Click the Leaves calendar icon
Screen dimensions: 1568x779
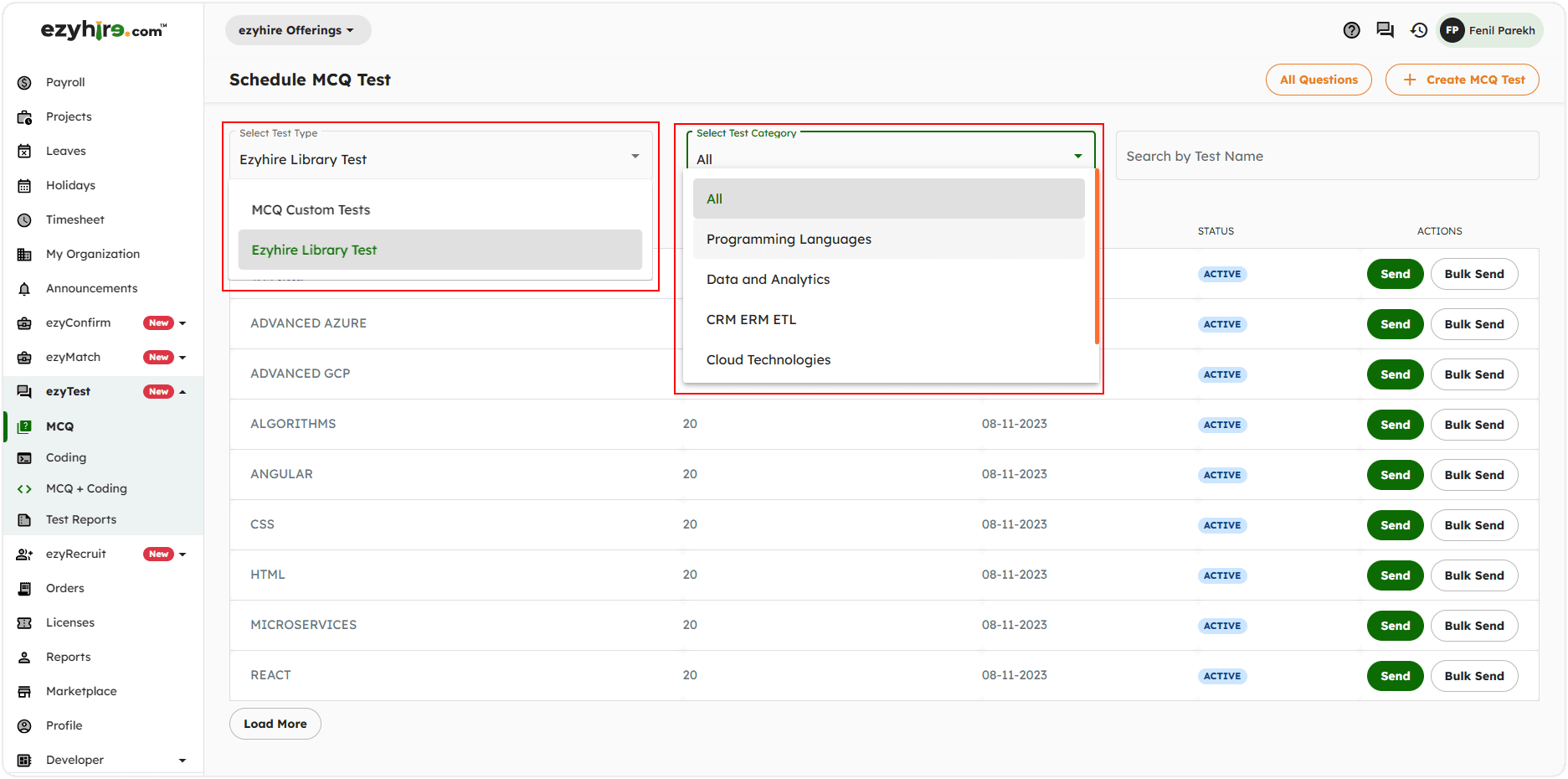click(x=24, y=151)
